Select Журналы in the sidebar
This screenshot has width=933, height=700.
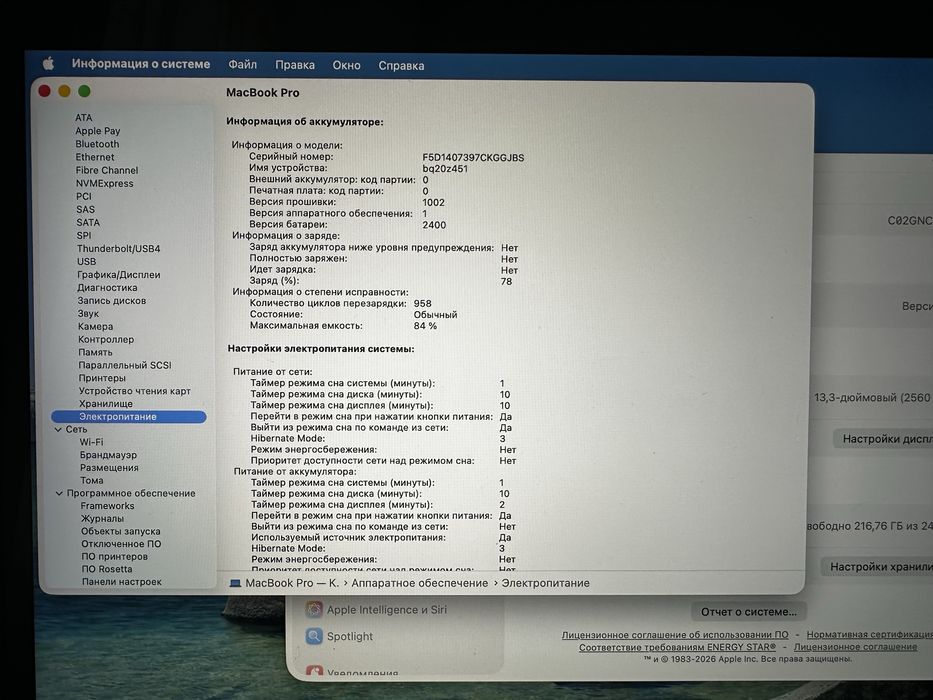coord(102,518)
